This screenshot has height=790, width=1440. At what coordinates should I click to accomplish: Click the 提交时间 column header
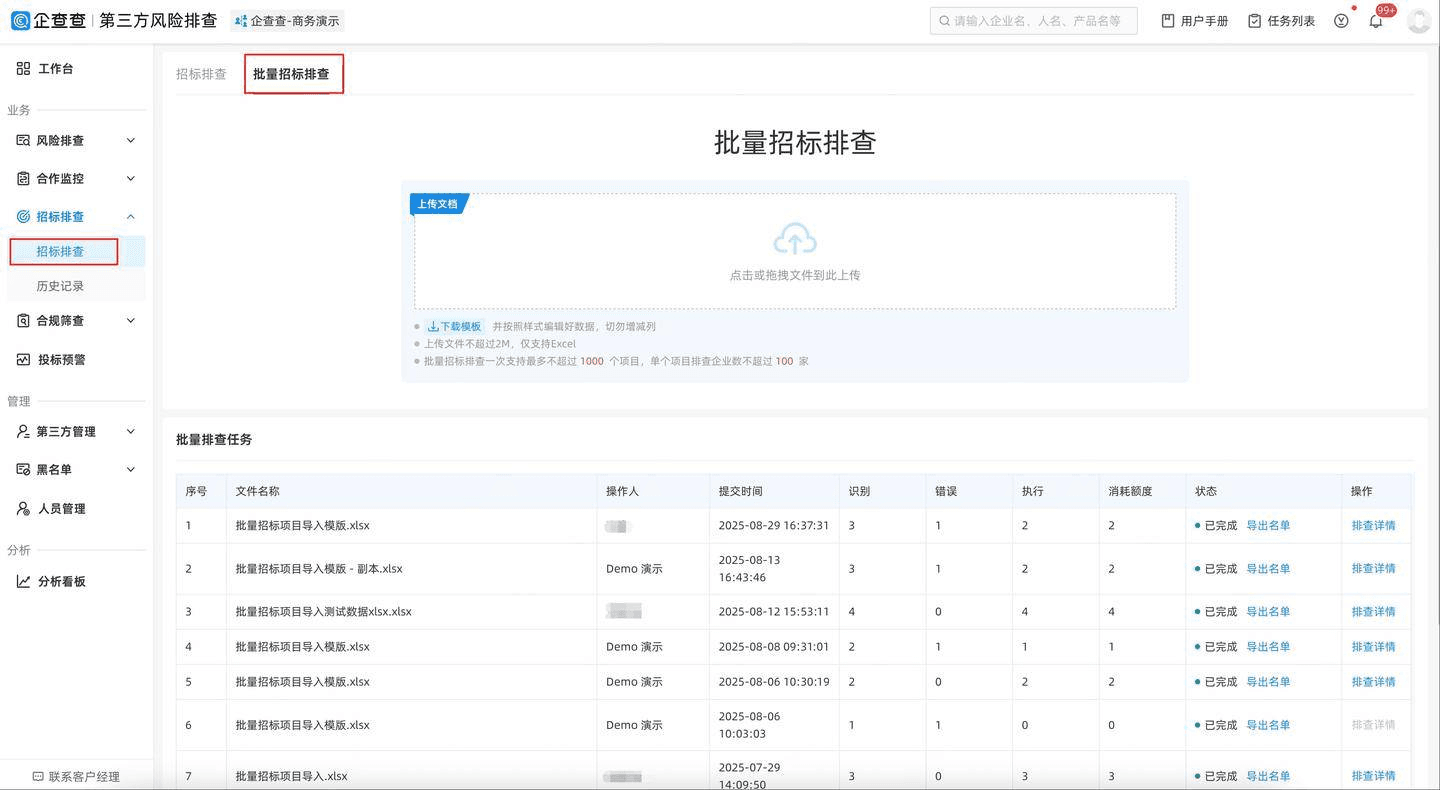[740, 492]
